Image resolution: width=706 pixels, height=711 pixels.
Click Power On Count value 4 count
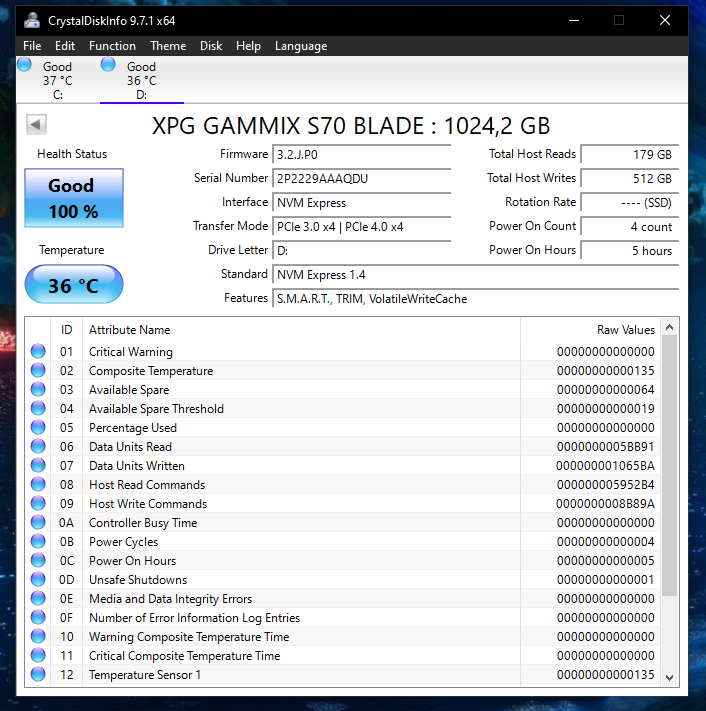coord(630,227)
